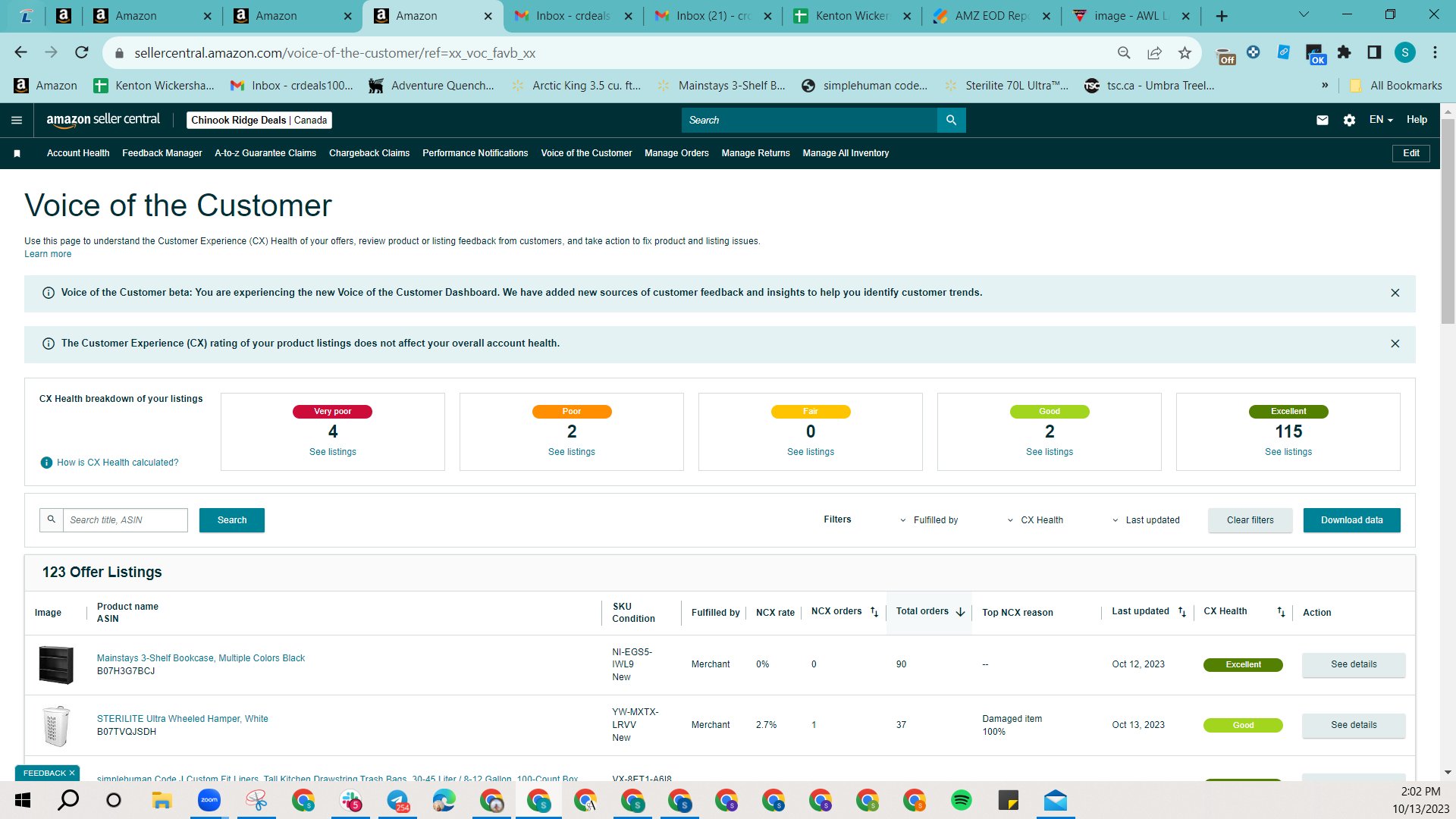Open the Chrome three-dot menu

[x=1435, y=52]
